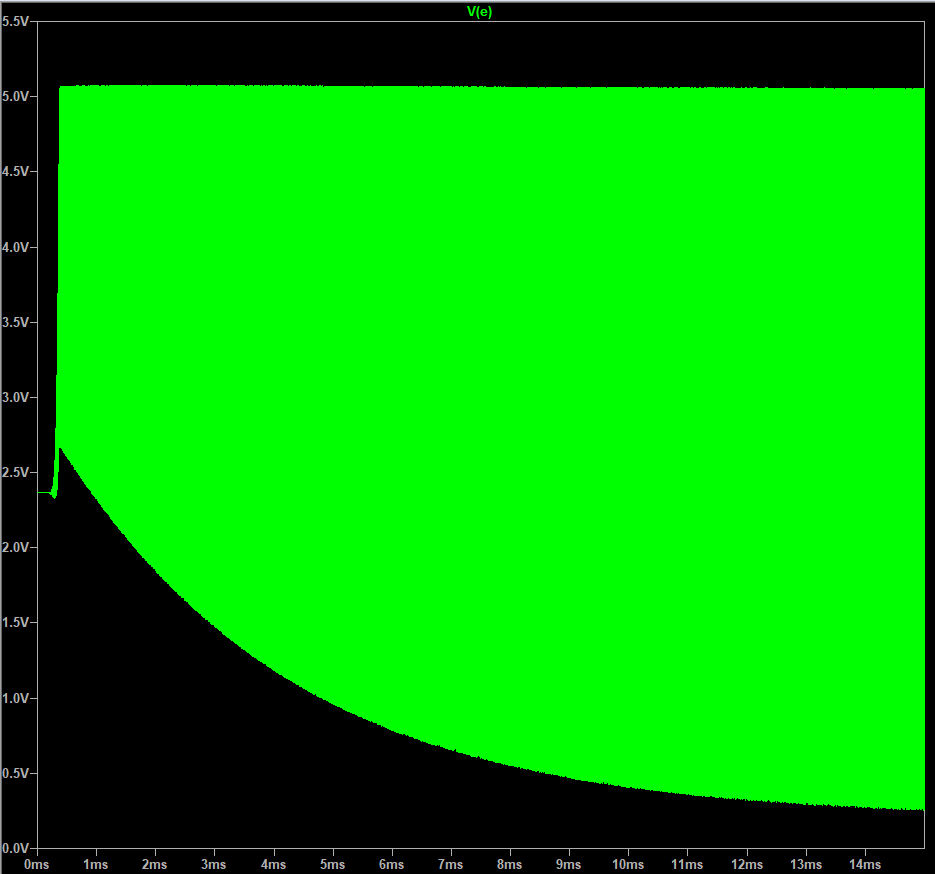Click the 0.0V vertical axis label
Image resolution: width=935 pixels, height=874 pixels.
[15, 848]
